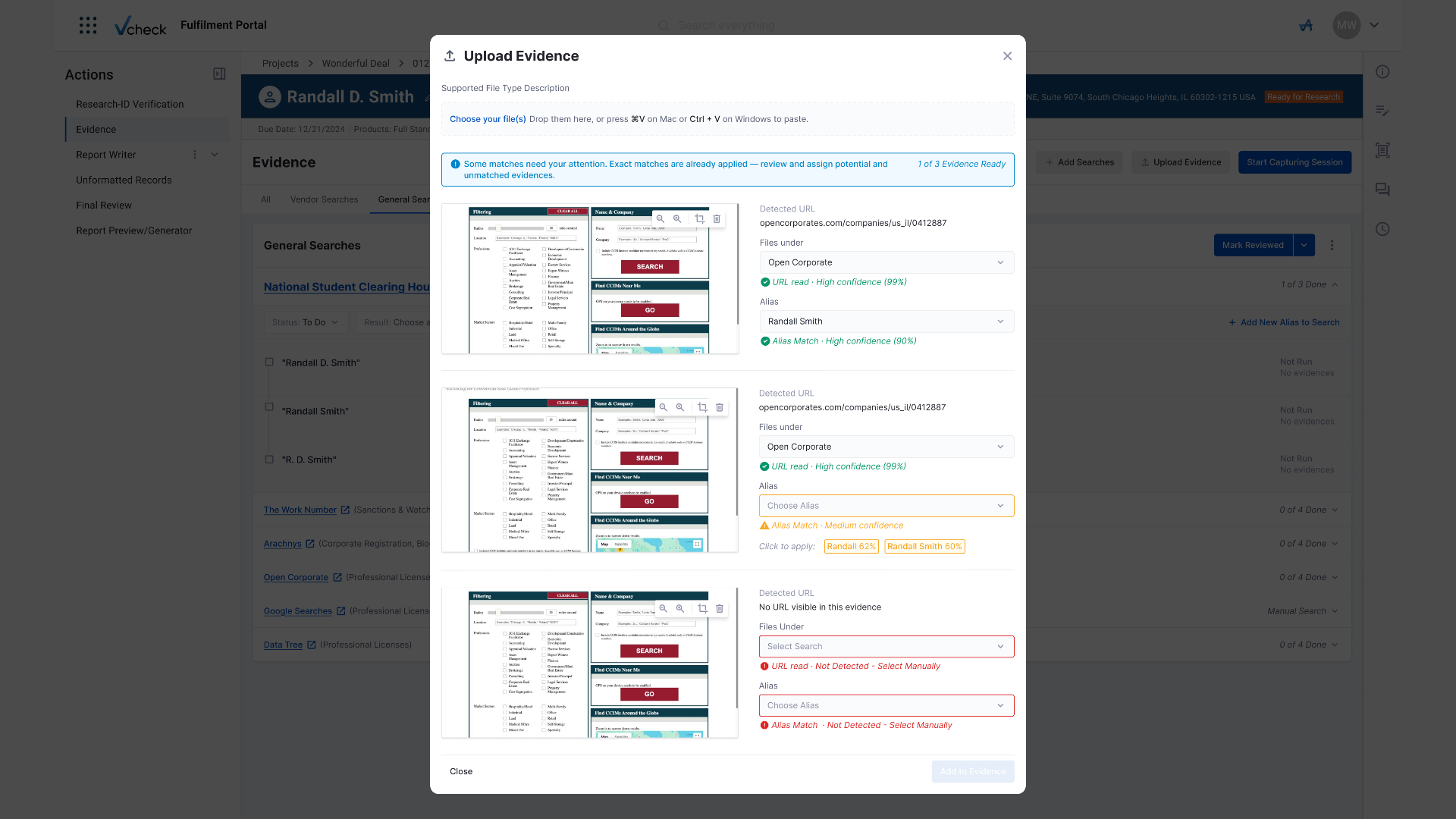This screenshot has width=1456, height=819.
Task: Click the Projects breadcrumb
Action: point(281,63)
